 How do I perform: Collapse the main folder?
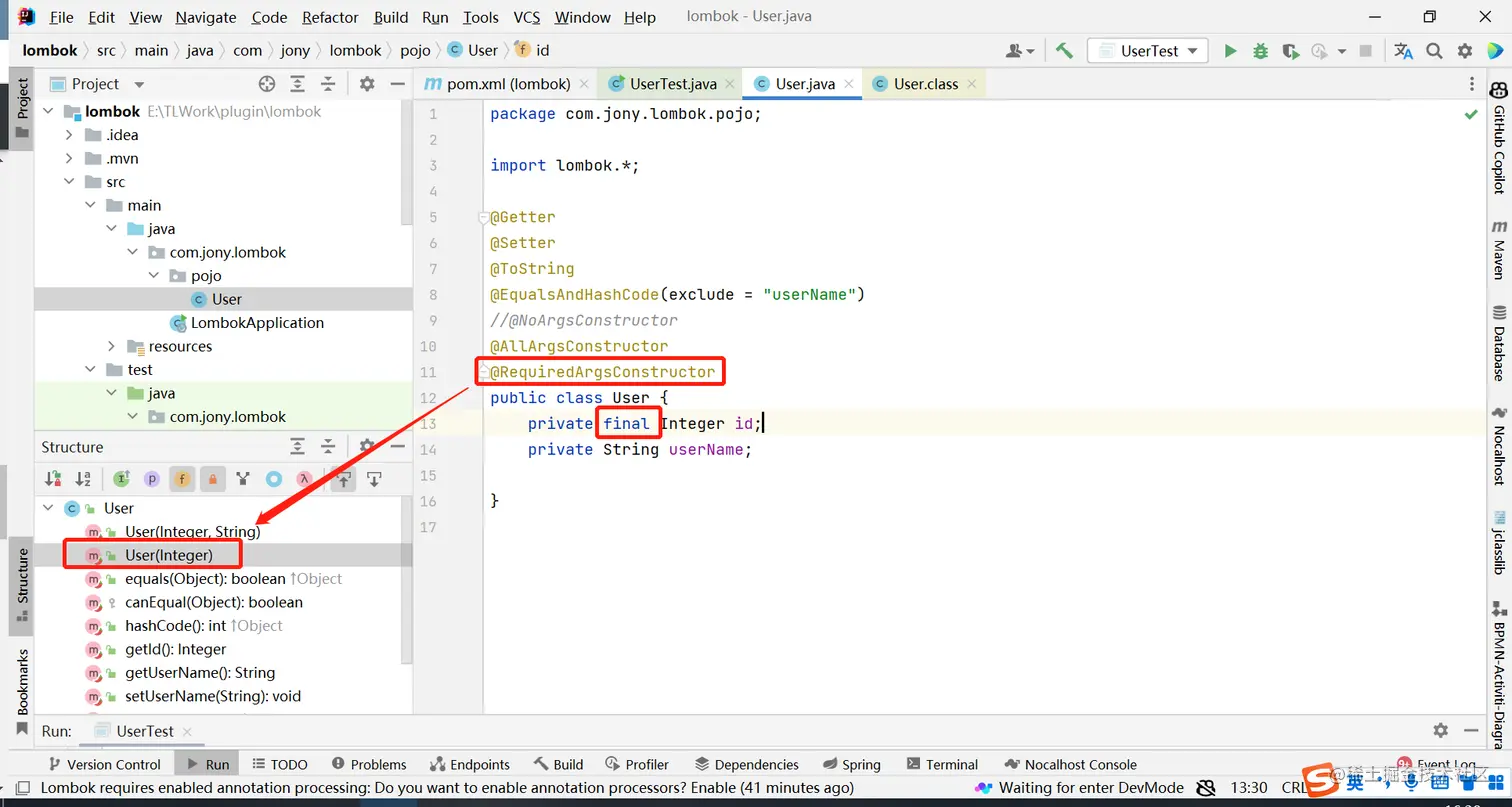point(90,205)
